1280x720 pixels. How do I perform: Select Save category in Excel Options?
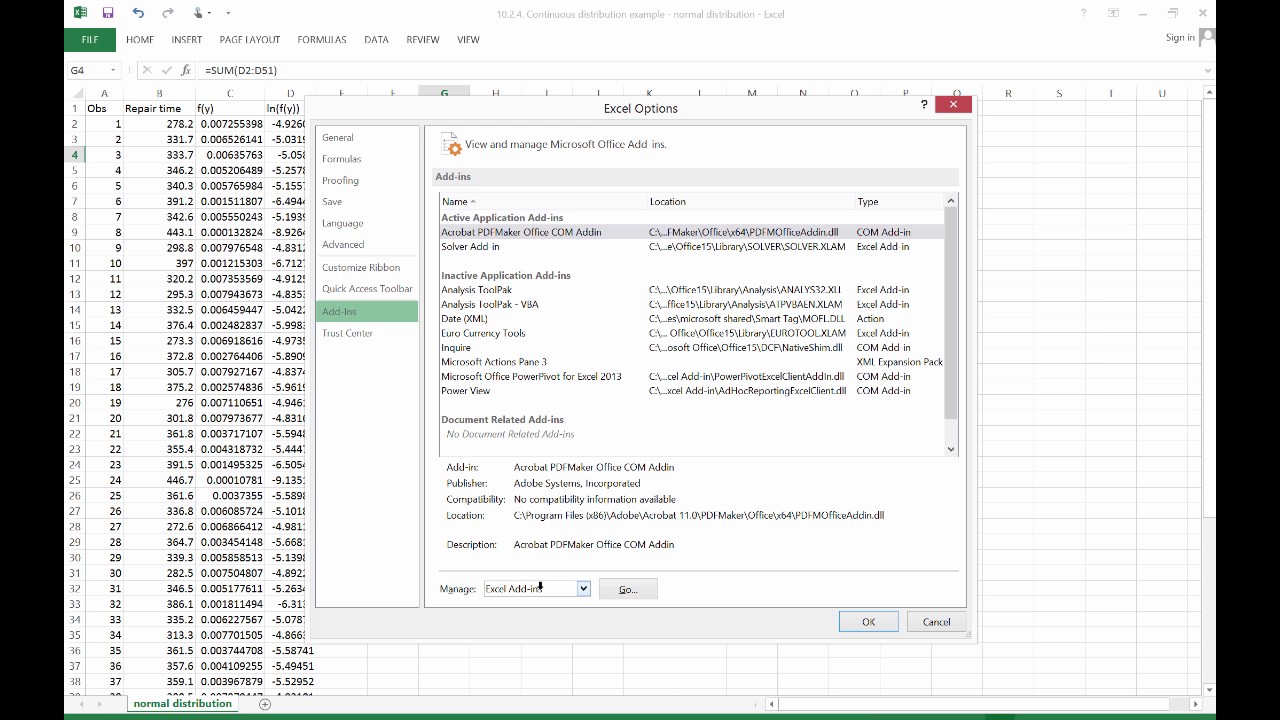367,202
